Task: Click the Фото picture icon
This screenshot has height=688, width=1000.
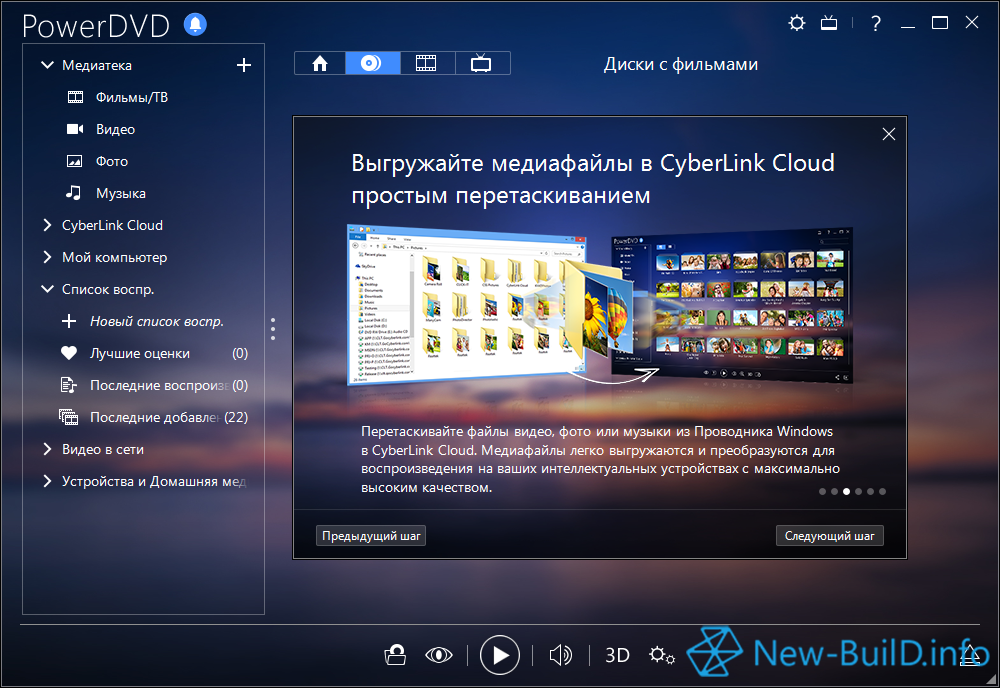Action: pos(75,161)
